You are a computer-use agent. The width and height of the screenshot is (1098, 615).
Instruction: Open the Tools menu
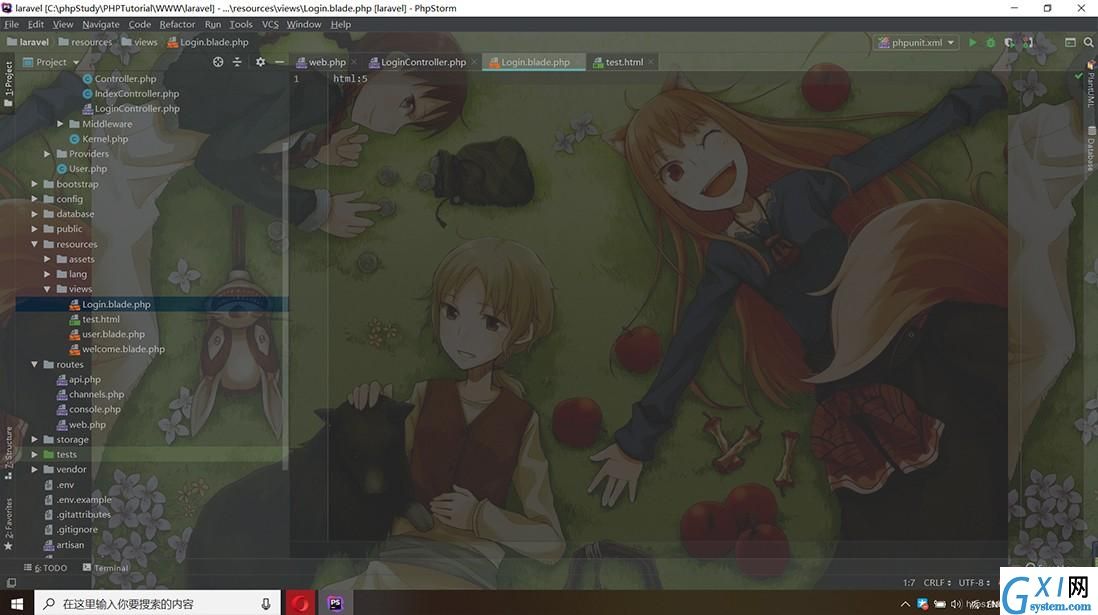pos(241,25)
